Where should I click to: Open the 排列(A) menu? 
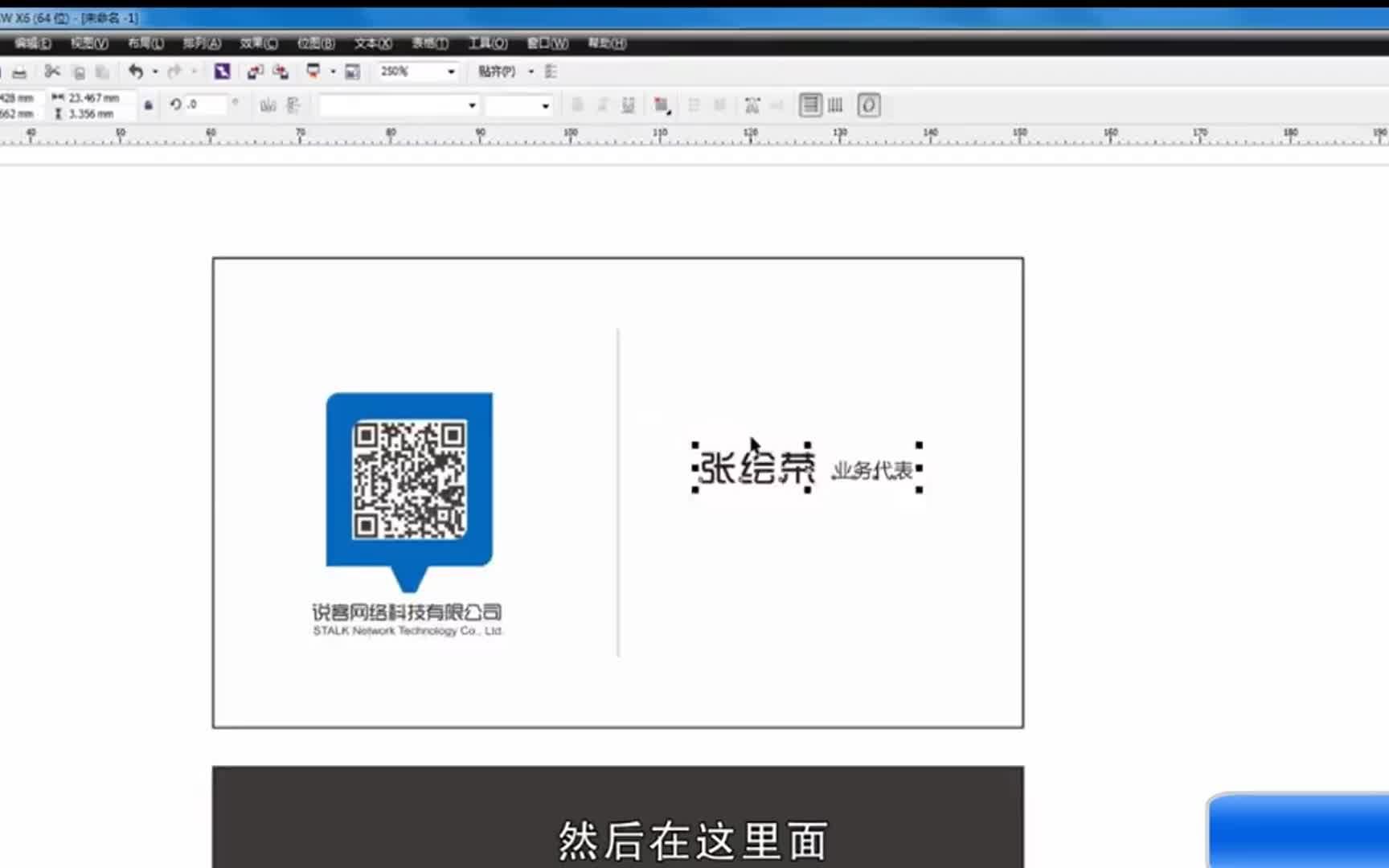[x=202, y=43]
